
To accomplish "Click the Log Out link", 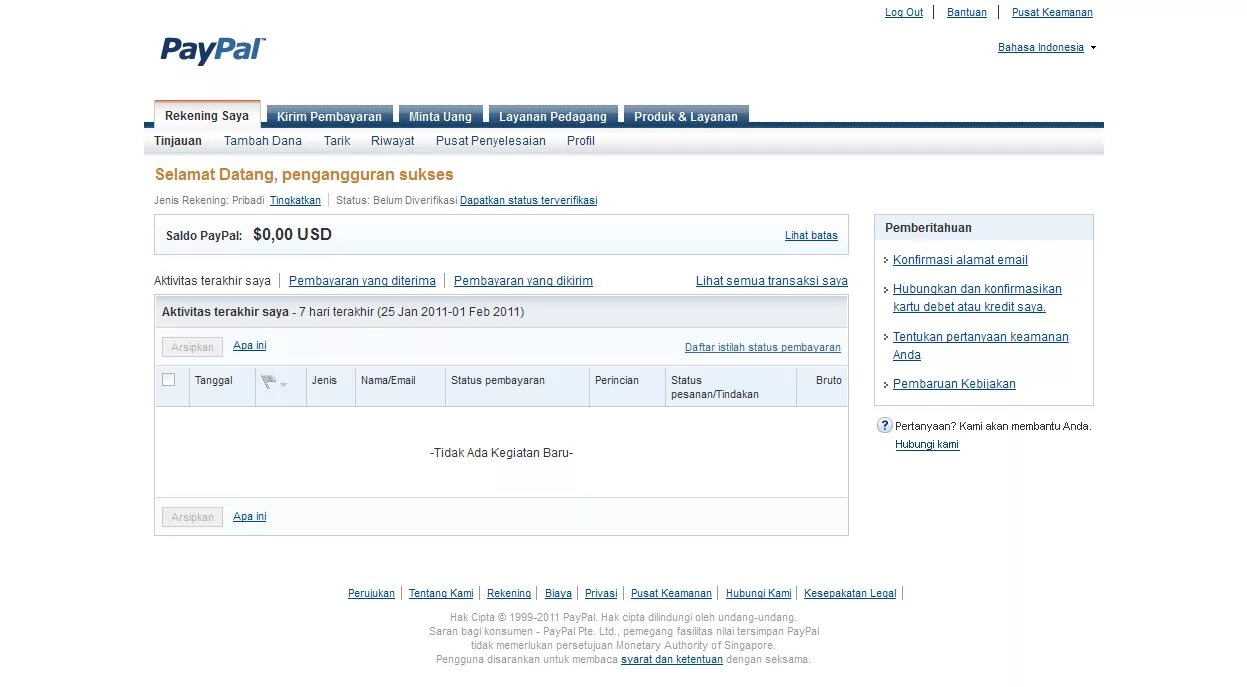I will (x=904, y=12).
